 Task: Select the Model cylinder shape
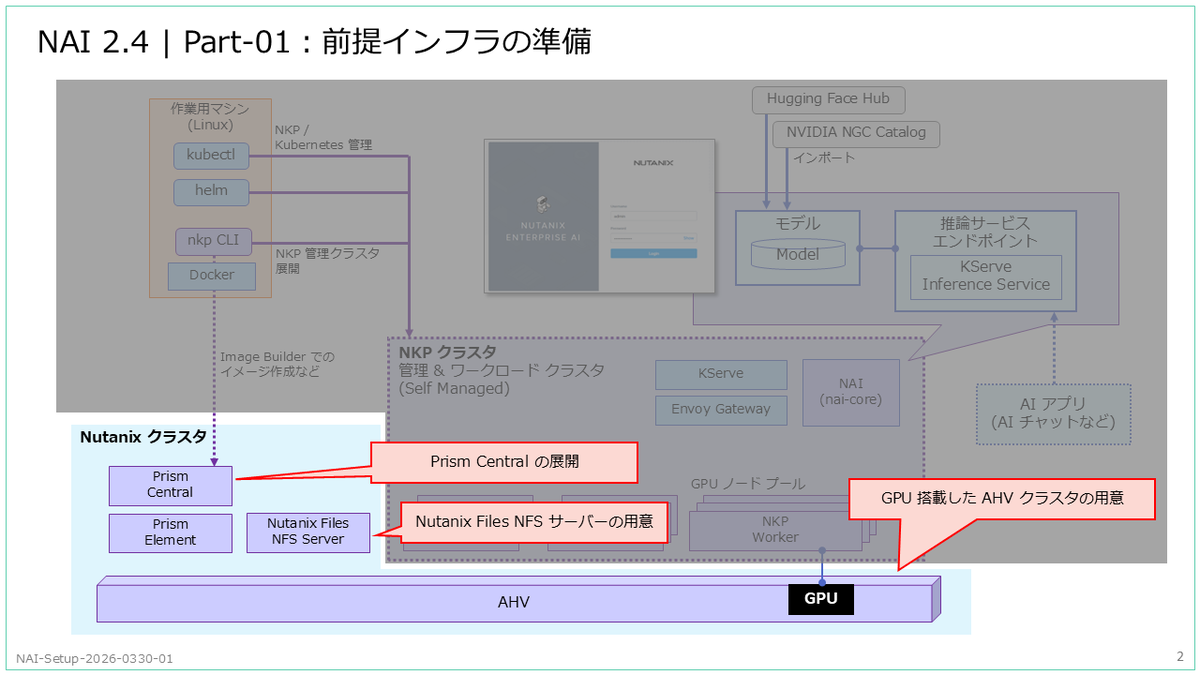(x=797, y=254)
